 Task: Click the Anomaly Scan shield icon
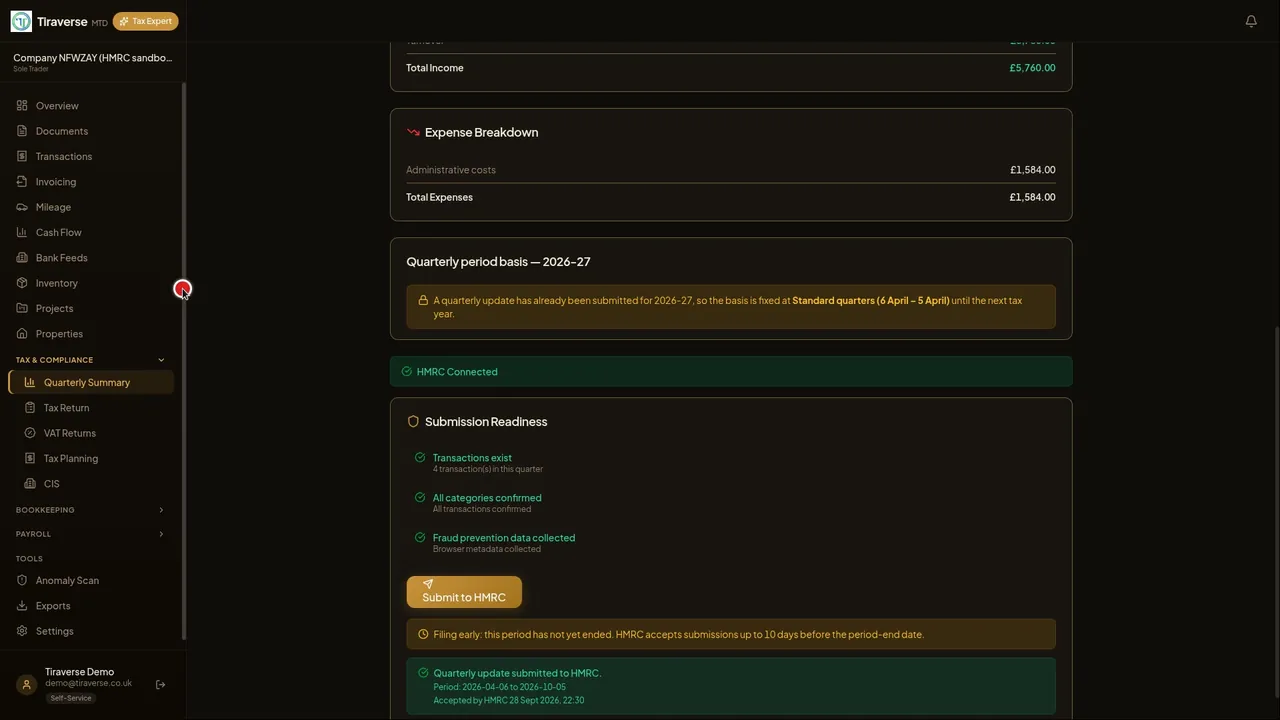[x=22, y=580]
